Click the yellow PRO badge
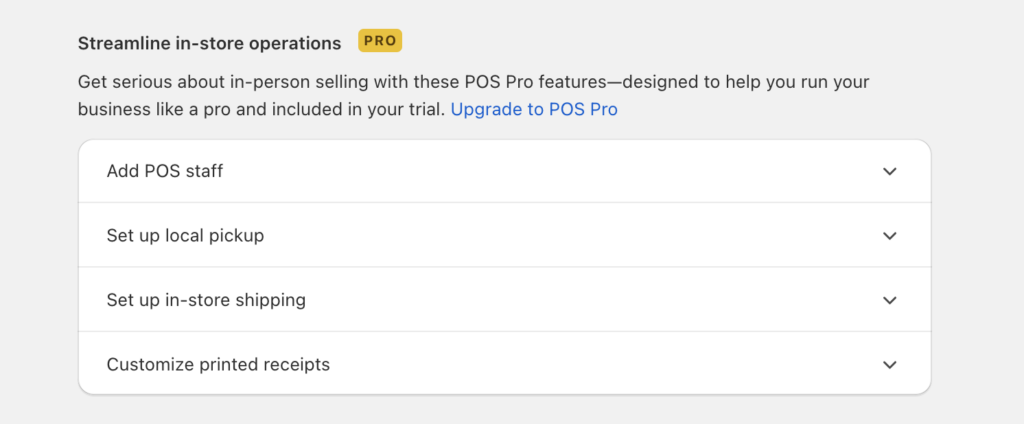 tap(380, 41)
